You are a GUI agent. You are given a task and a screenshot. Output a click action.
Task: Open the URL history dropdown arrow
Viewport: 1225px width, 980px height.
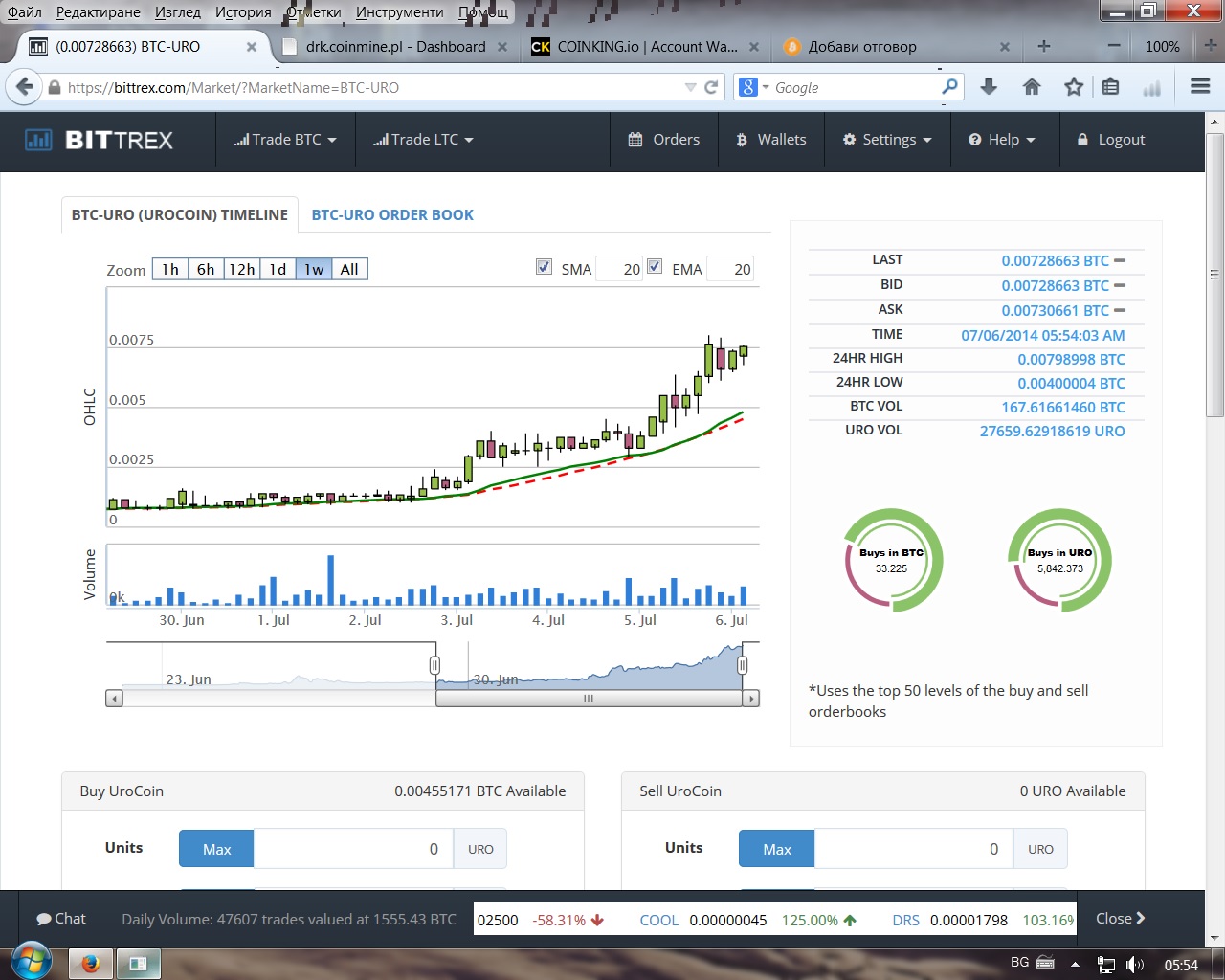[691, 87]
